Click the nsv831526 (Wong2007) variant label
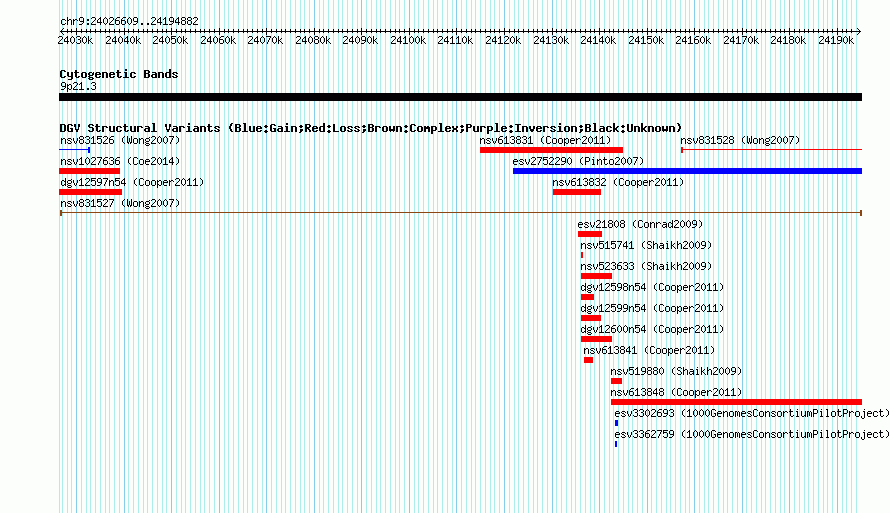Viewport: 890px width, 513px height. click(x=120, y=140)
